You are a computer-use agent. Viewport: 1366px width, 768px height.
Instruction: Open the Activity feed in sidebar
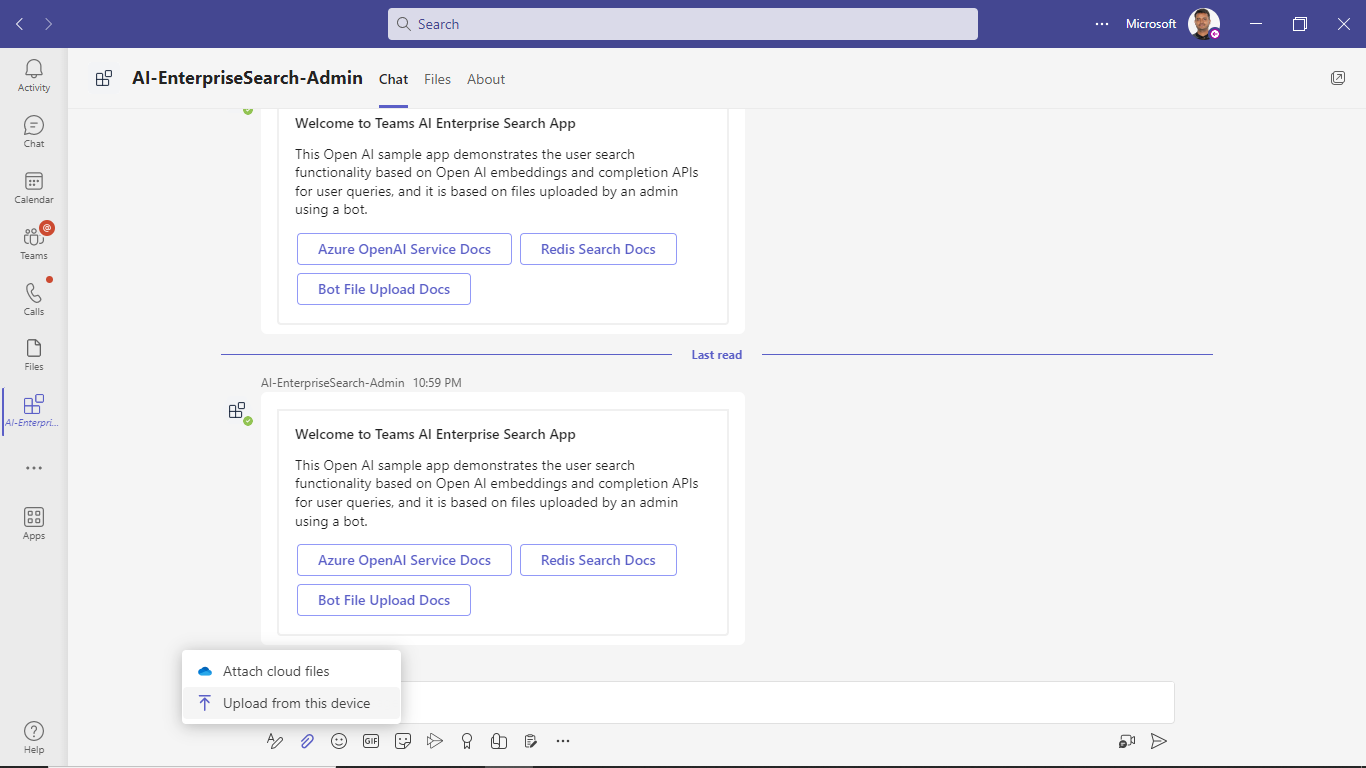pyautogui.click(x=34, y=76)
